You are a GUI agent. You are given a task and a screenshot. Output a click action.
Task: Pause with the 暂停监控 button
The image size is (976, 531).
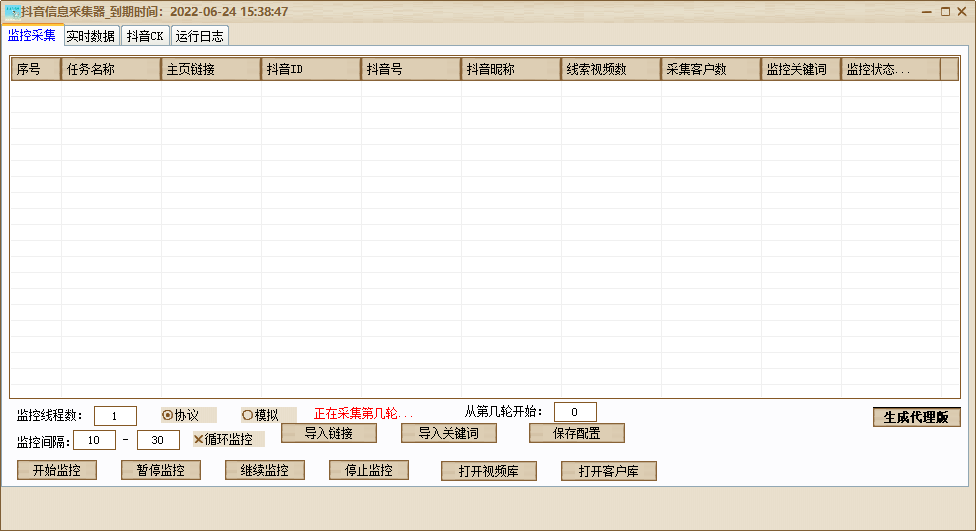click(x=161, y=471)
